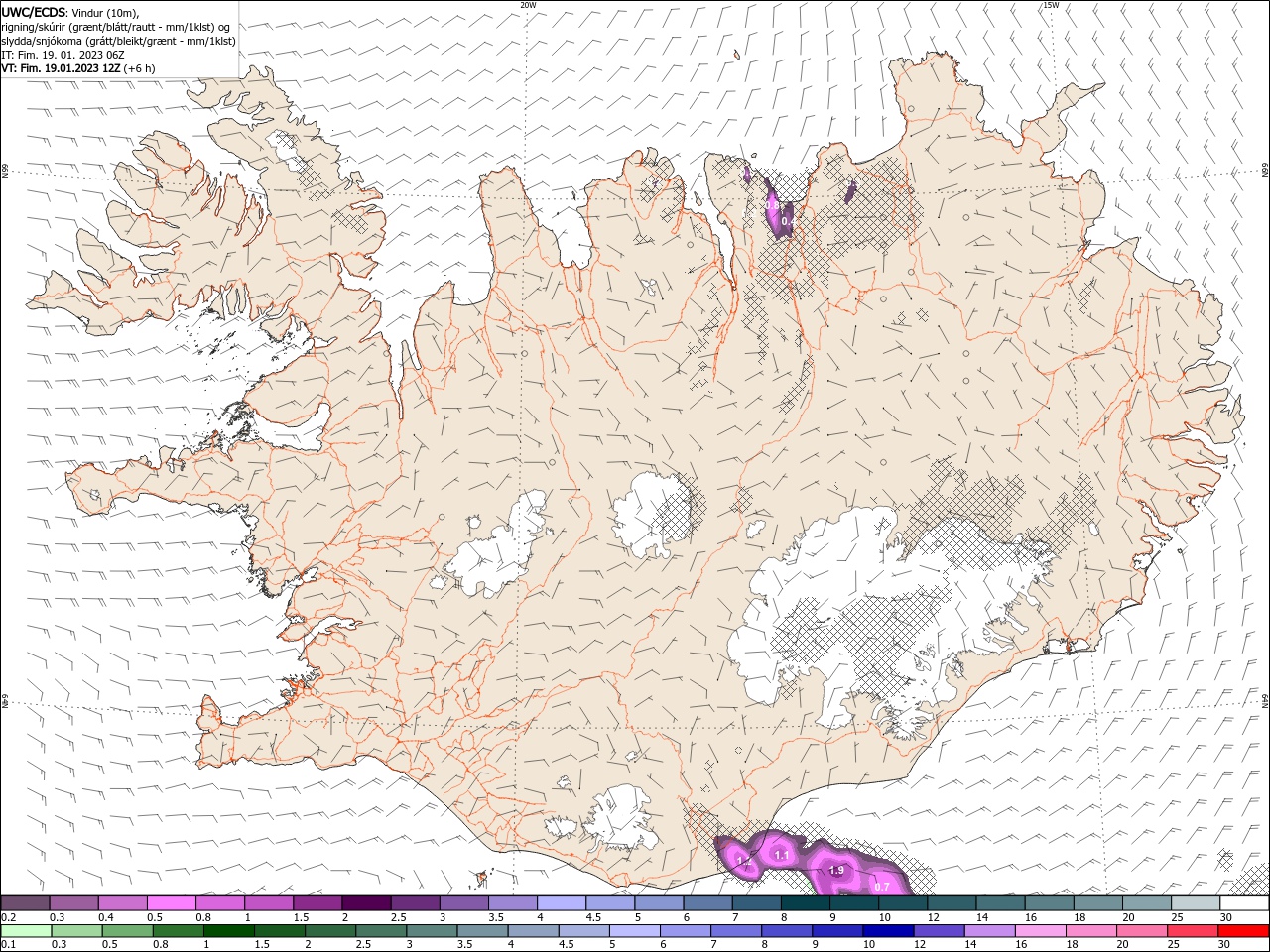Click the 'slydda/snjókoma' legend description line
The image size is (1270, 952).
pos(119,41)
